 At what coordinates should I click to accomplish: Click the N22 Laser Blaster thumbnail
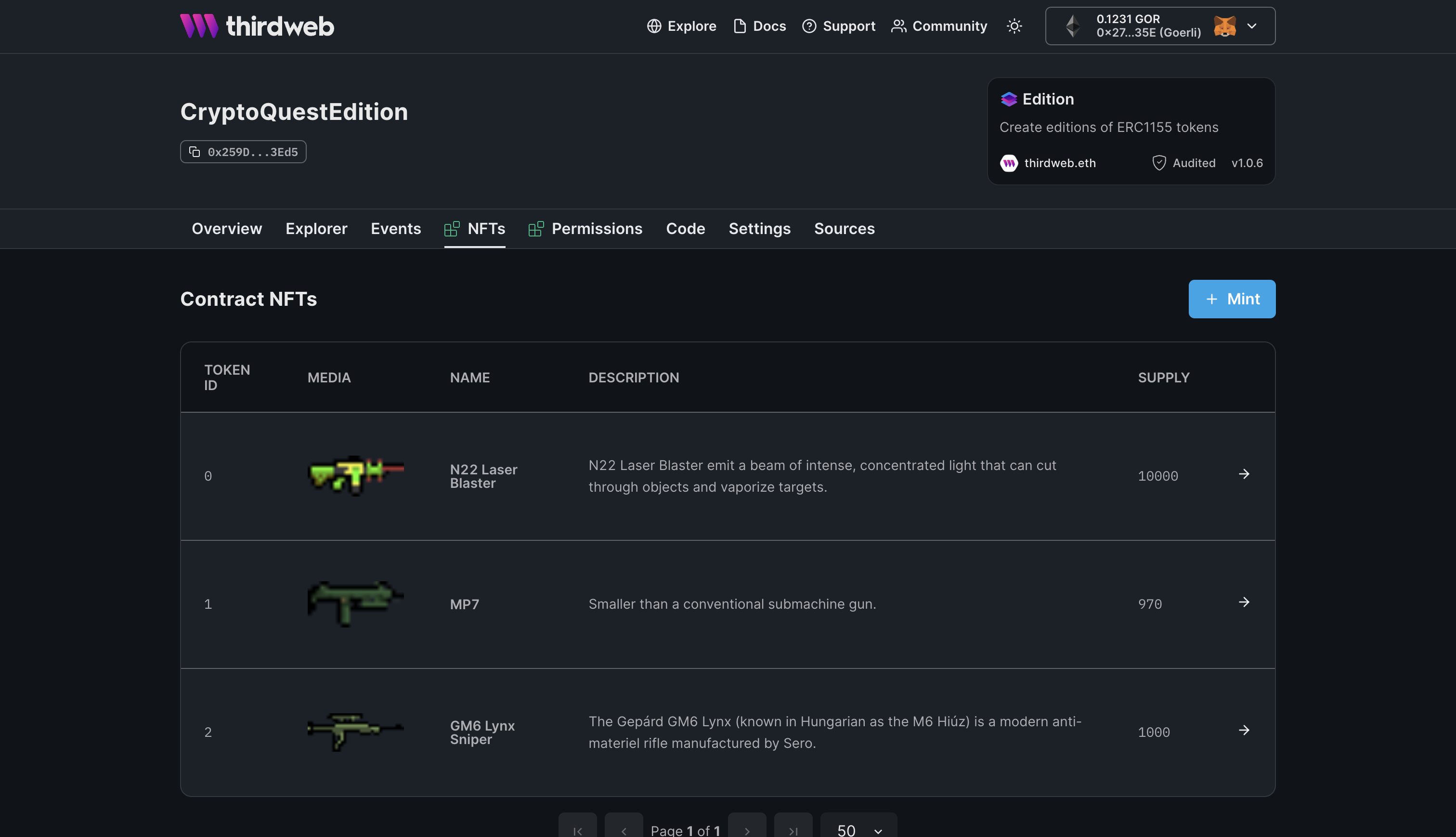click(x=356, y=475)
